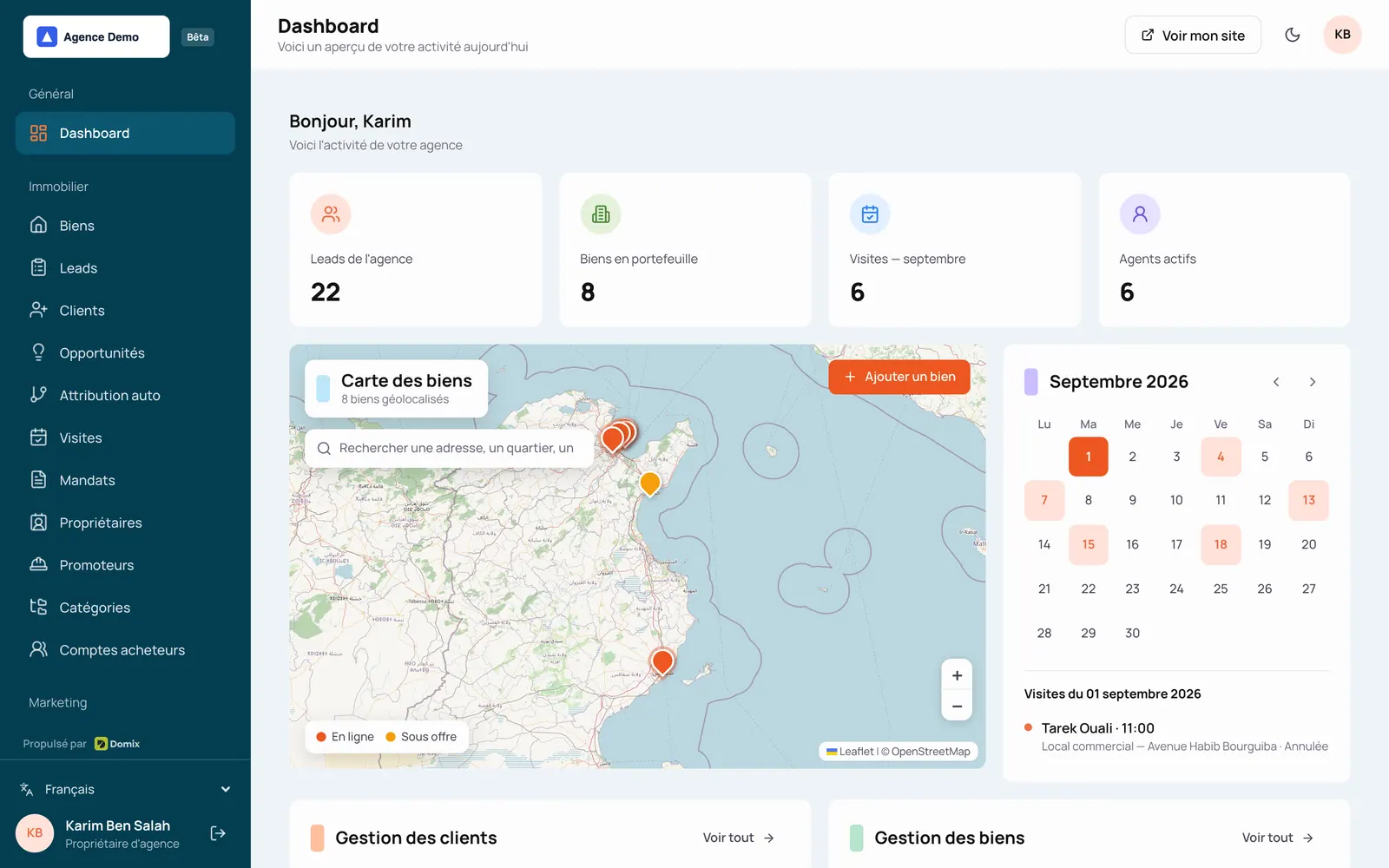
Task: Open the Mandats menu item
Action: tap(125, 480)
